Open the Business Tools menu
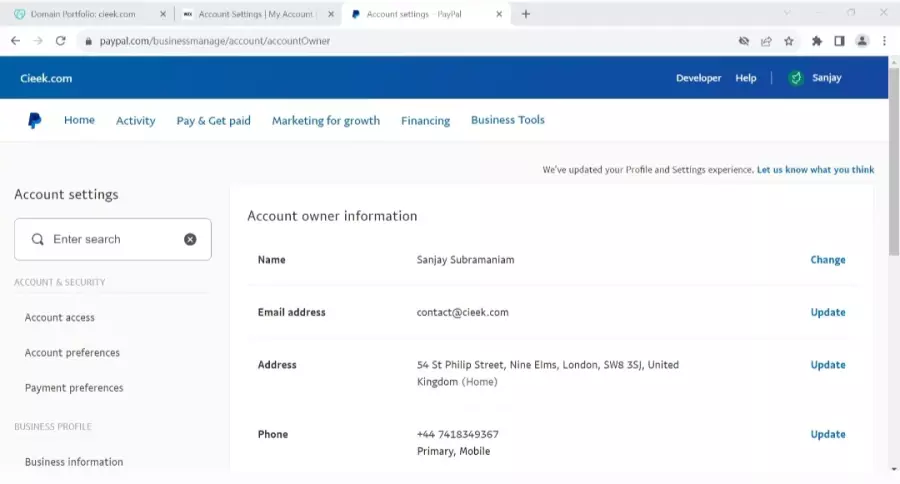Viewport: 900px width, 484px height. point(508,120)
